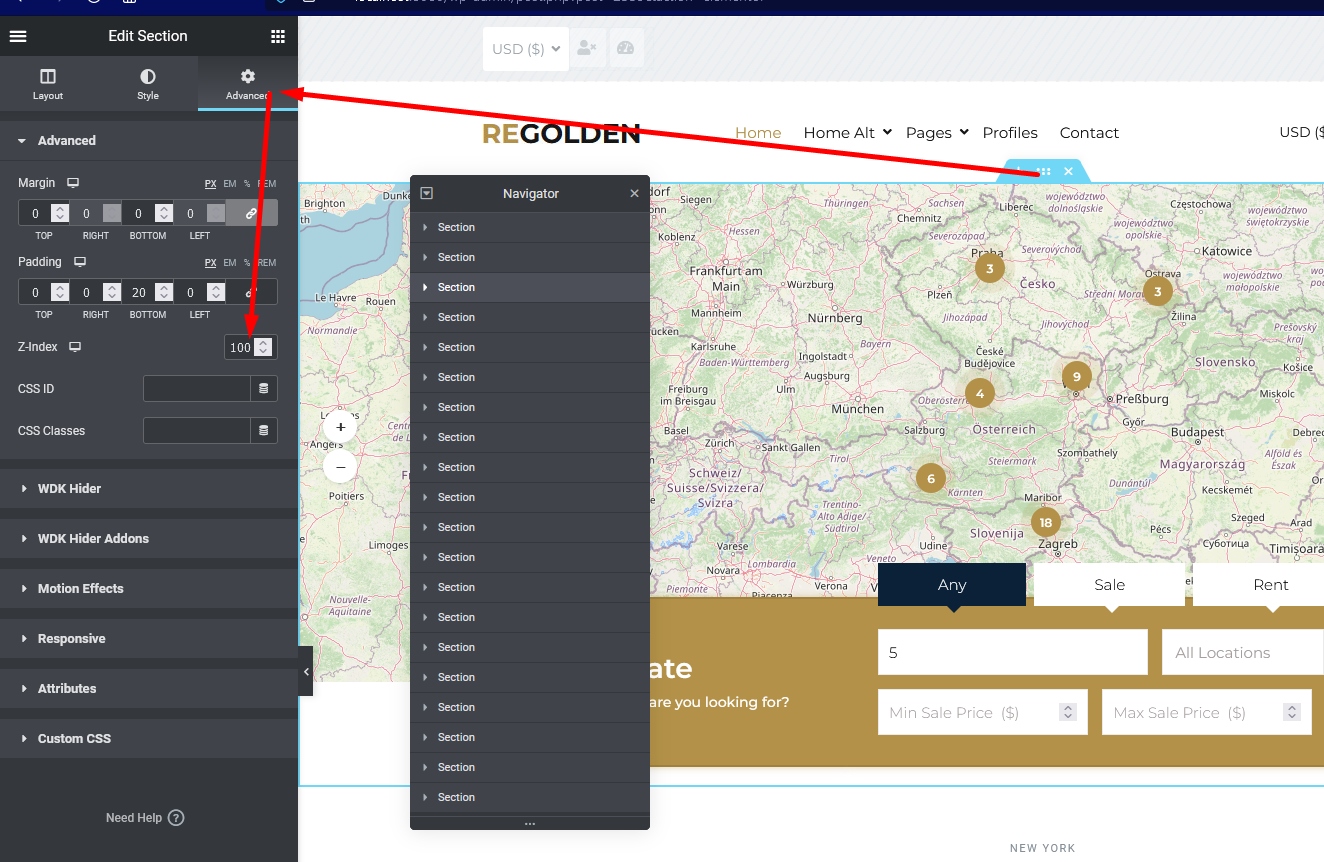The height and width of the screenshot is (862, 1324).
Task: Set Padding unit to percent
Action: pyautogui.click(x=247, y=263)
